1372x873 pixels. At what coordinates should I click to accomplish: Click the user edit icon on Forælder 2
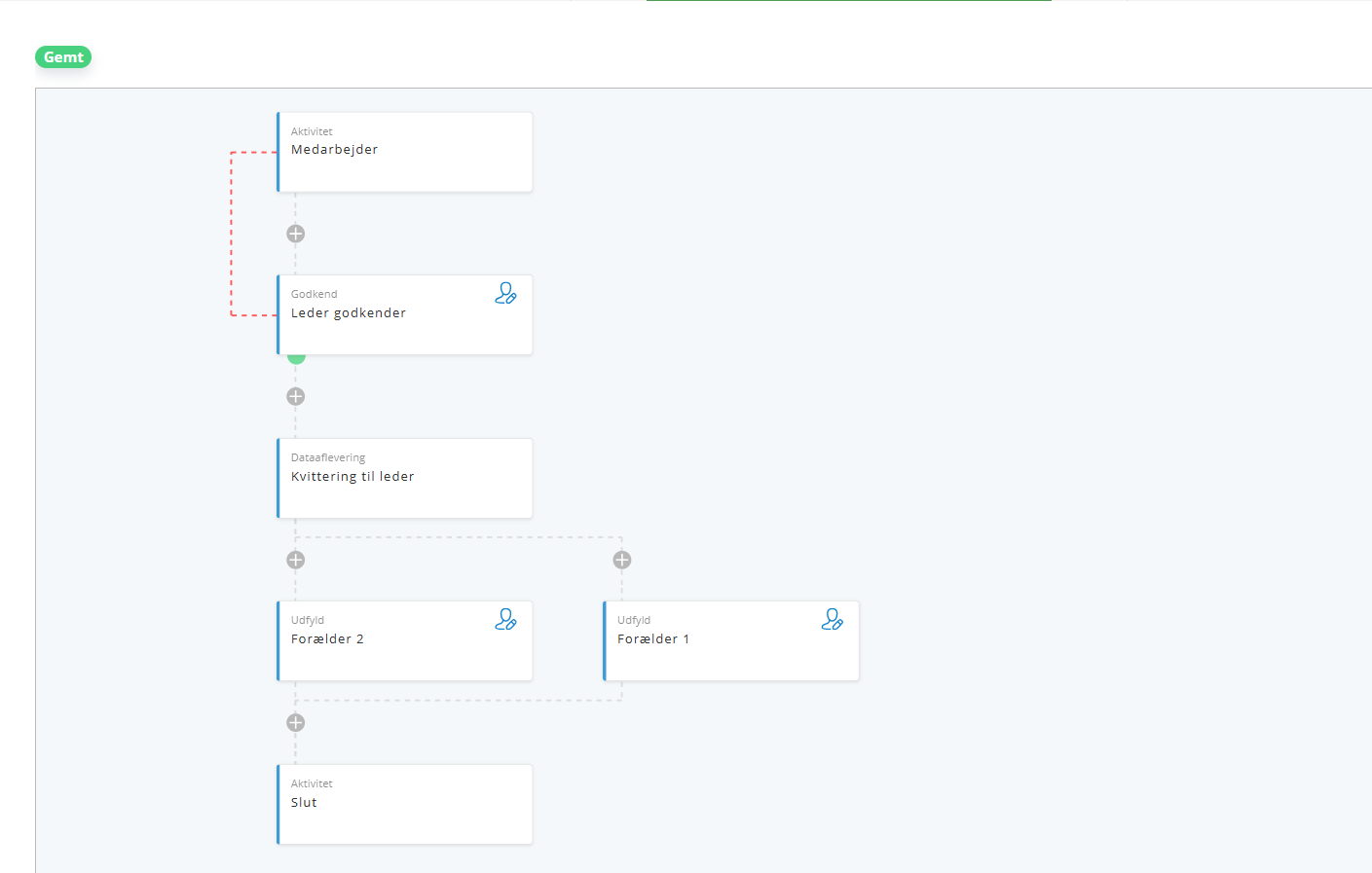(505, 619)
